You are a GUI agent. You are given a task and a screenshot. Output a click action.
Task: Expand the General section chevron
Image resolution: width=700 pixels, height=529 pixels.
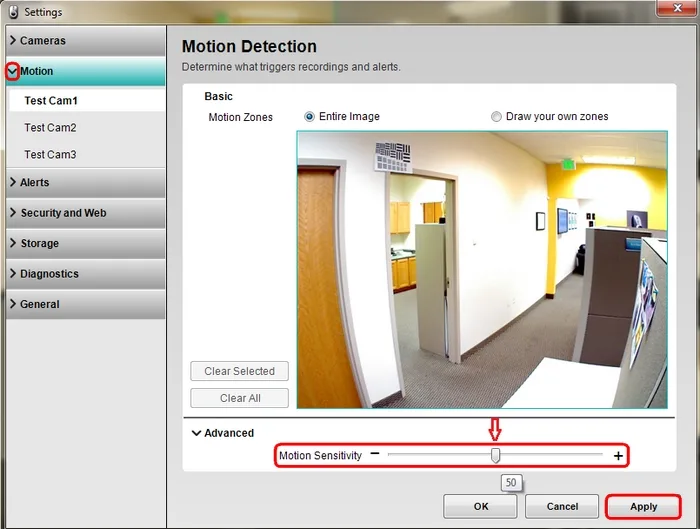pos(13,304)
